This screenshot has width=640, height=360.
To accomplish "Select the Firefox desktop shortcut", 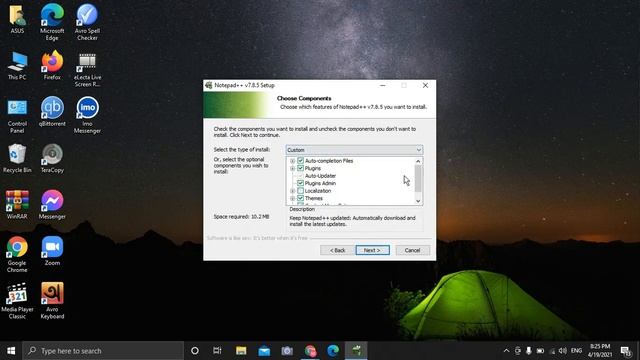I will coord(52,65).
